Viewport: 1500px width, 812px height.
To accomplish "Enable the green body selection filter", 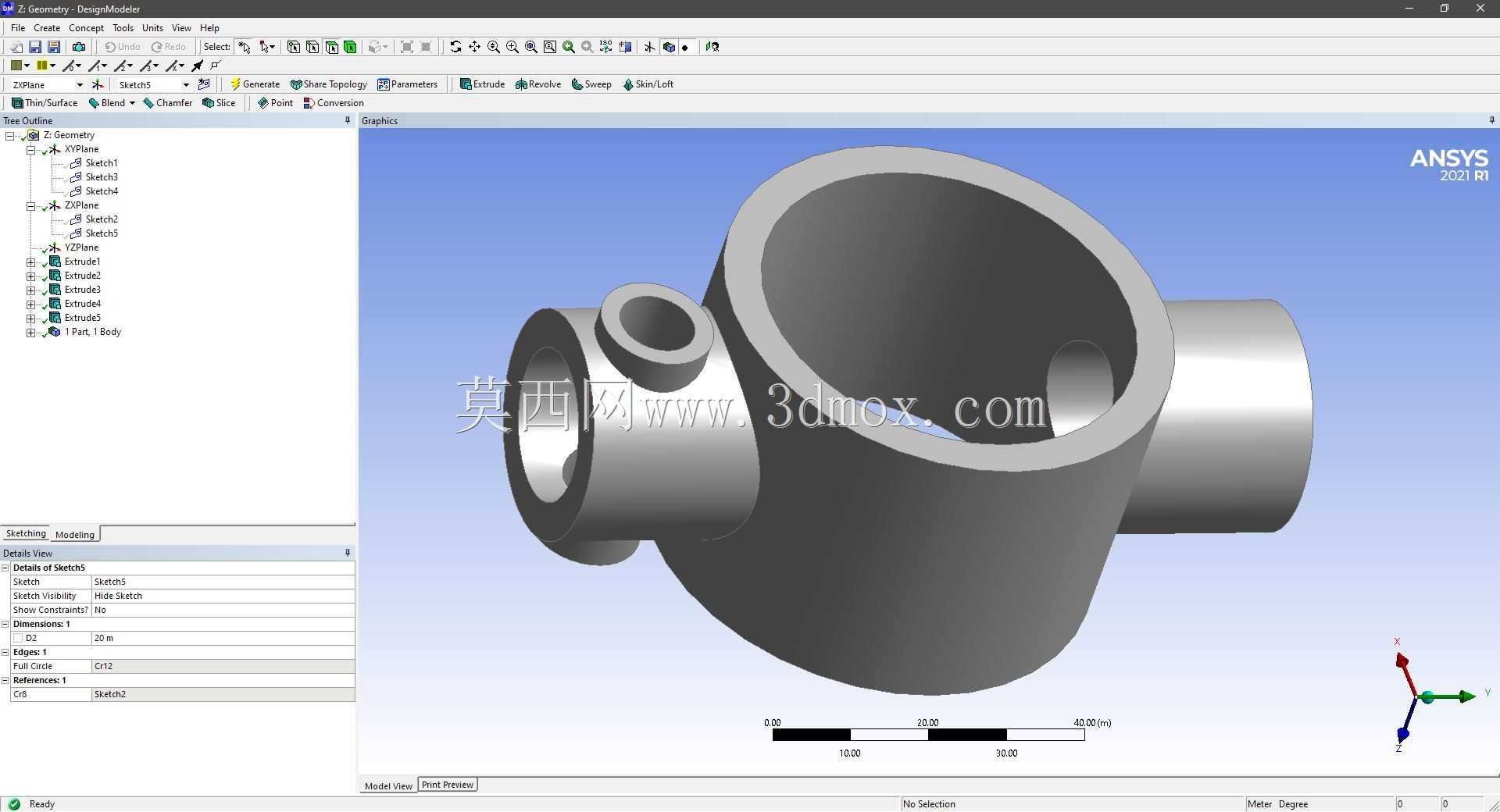I will [x=350, y=47].
